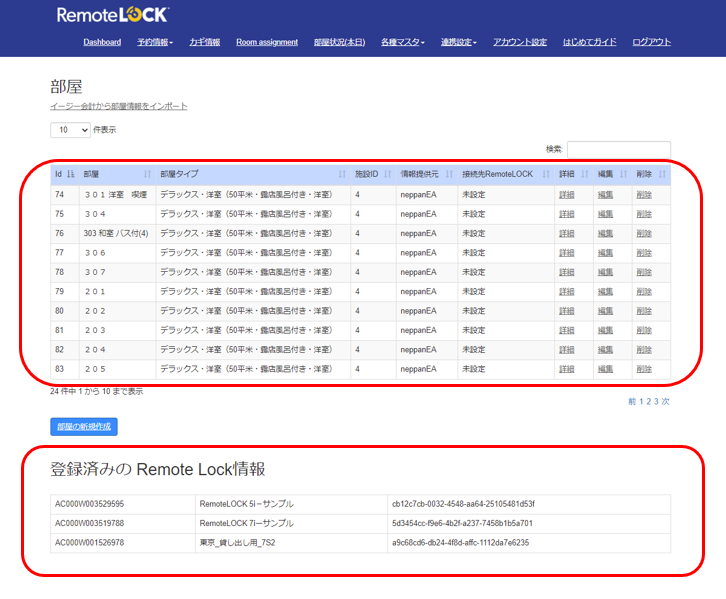
Task: Select room cell ３０１ 洋室 喫煙
Action: click(x=116, y=195)
